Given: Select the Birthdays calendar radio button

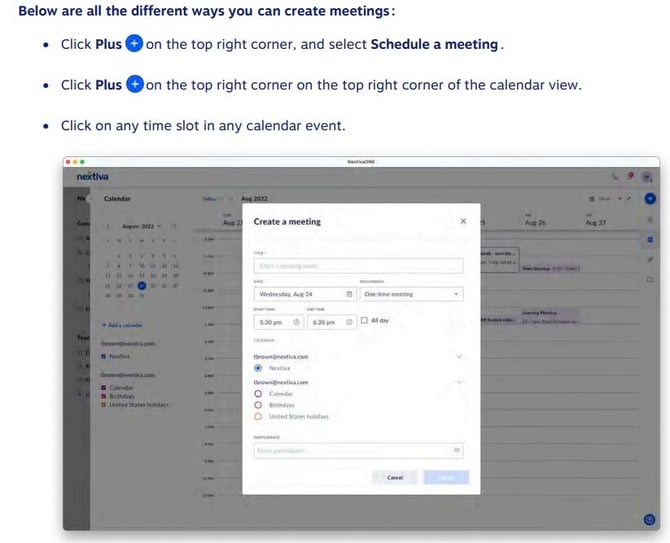Looking at the screenshot, I should pyautogui.click(x=259, y=405).
